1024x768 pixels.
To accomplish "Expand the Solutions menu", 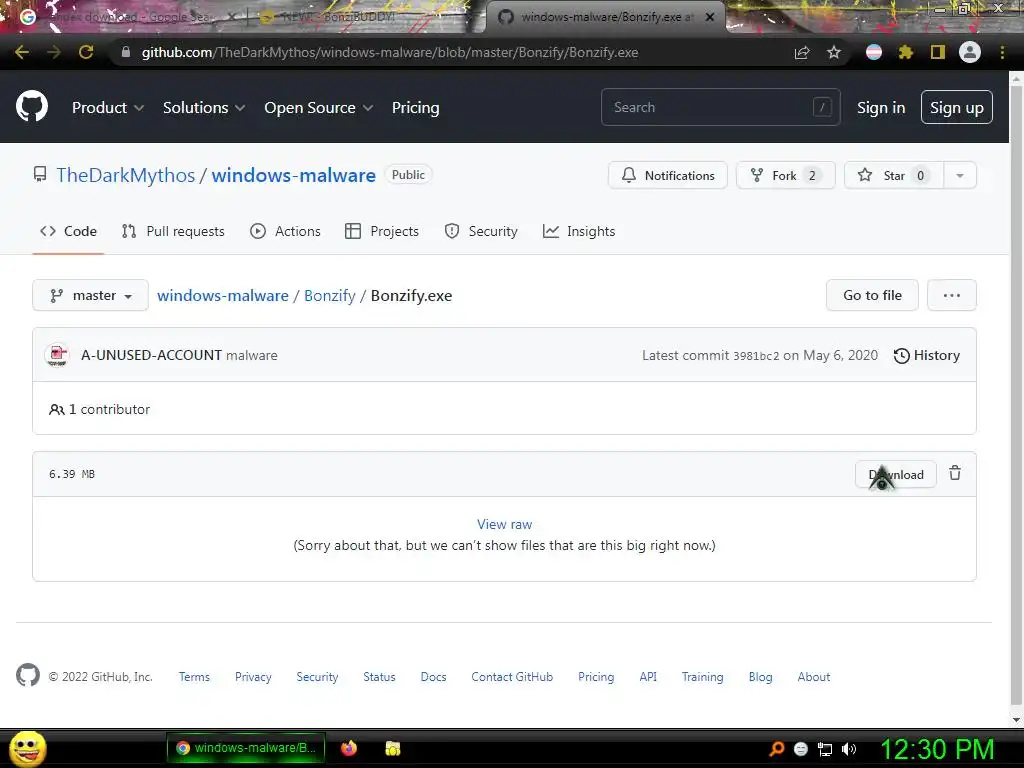I will point(204,107).
